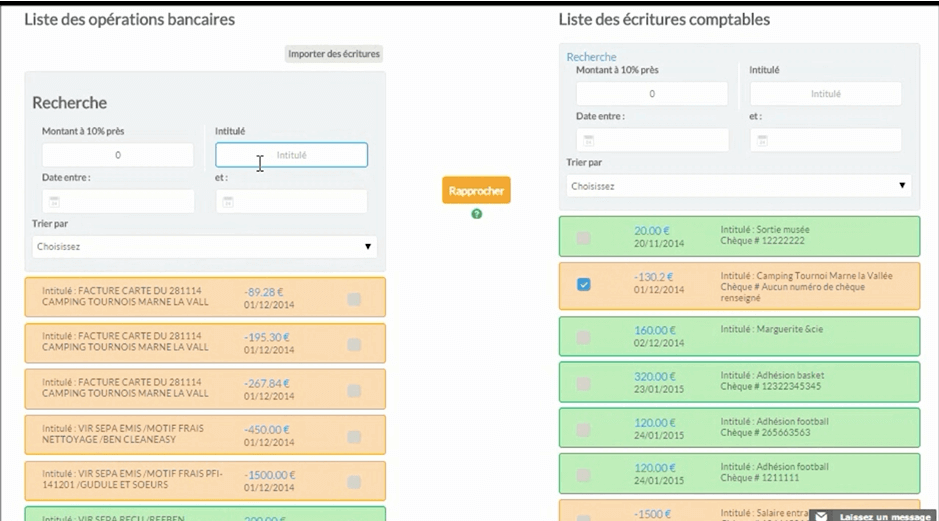Click bank 'Date entre' start date field

coord(118,202)
